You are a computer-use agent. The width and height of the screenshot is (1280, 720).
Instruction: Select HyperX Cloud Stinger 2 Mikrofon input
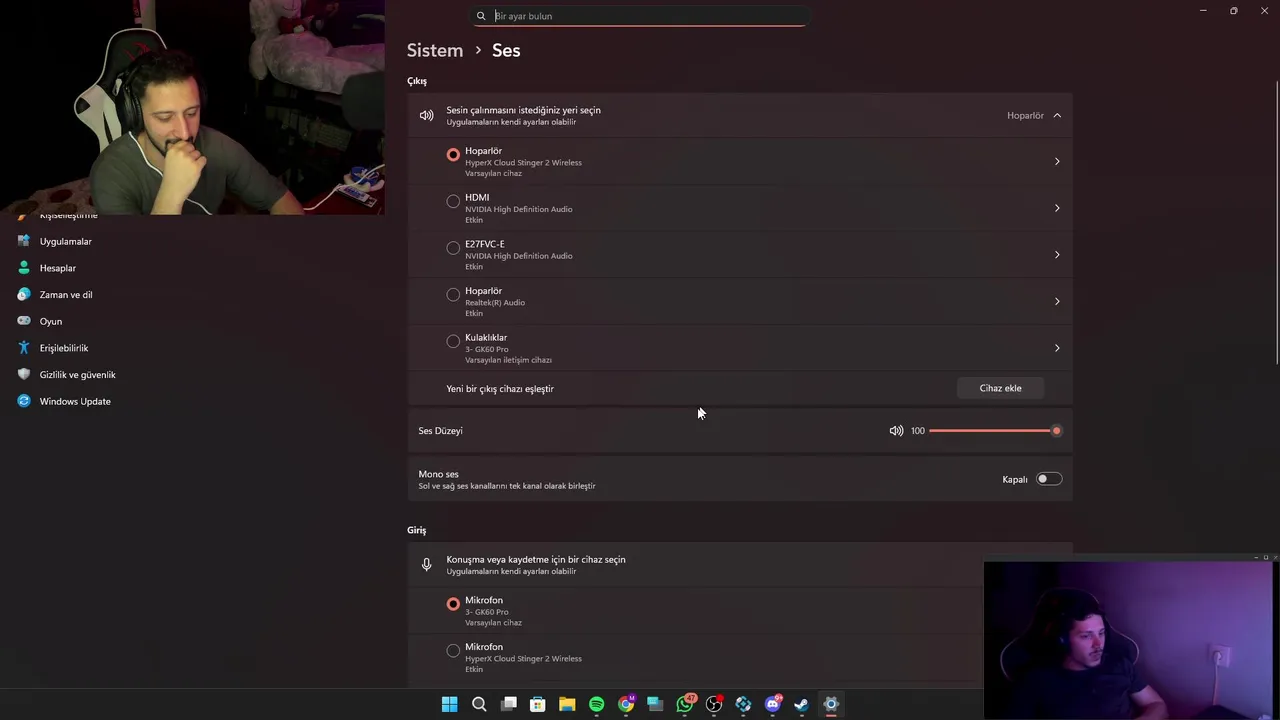(x=453, y=651)
